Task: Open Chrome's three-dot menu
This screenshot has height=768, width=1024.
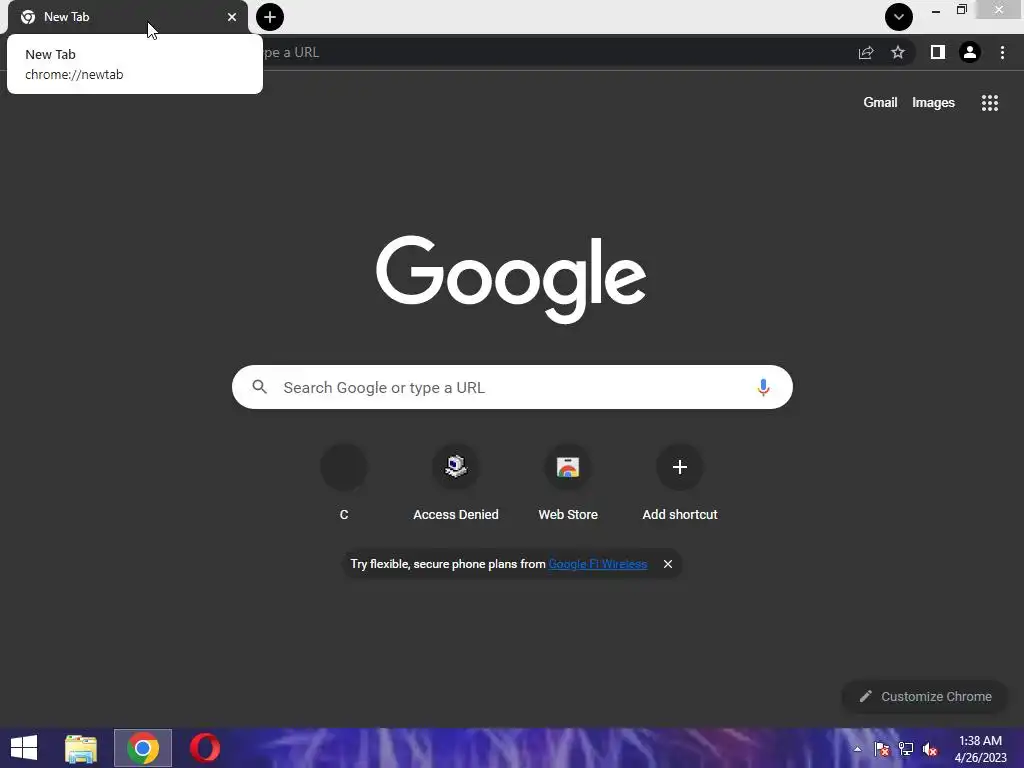Action: [1002, 52]
